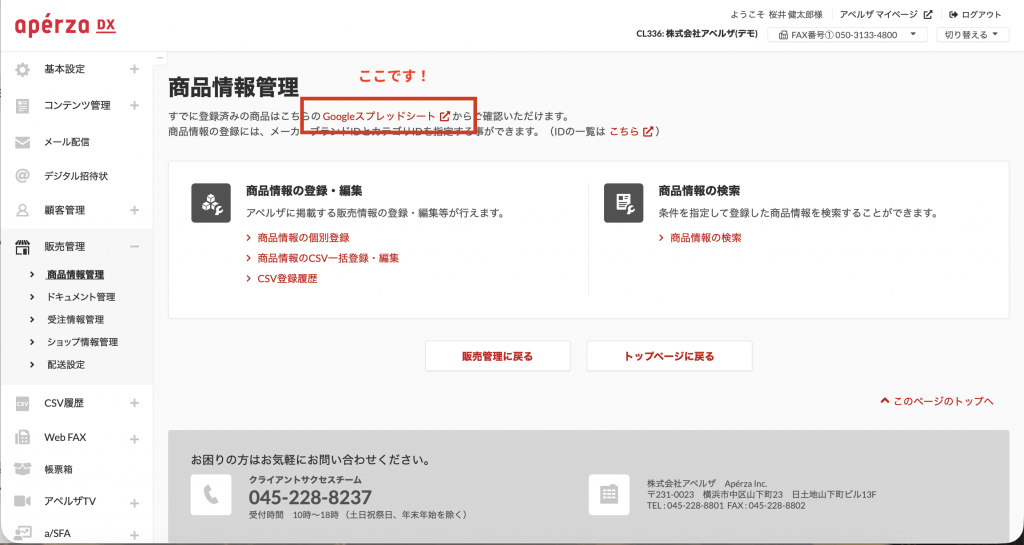Click the 帳票箱 sidebar icon
The height and width of the screenshot is (545, 1024).
pos(23,468)
